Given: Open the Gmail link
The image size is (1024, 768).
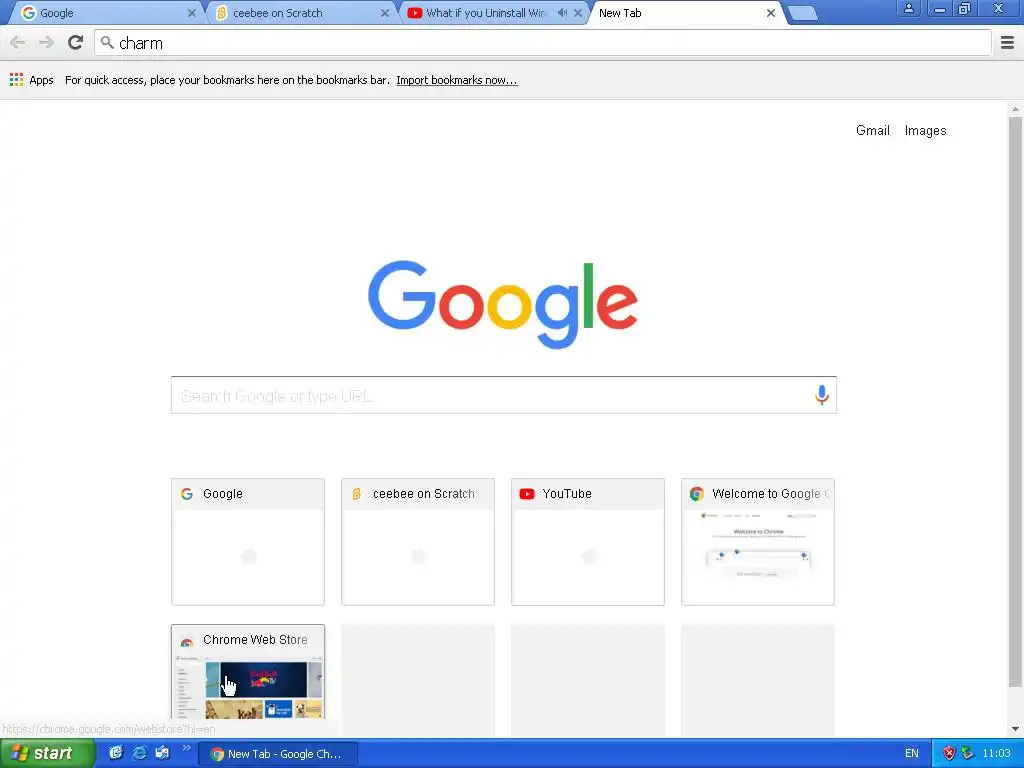Looking at the screenshot, I should [872, 131].
